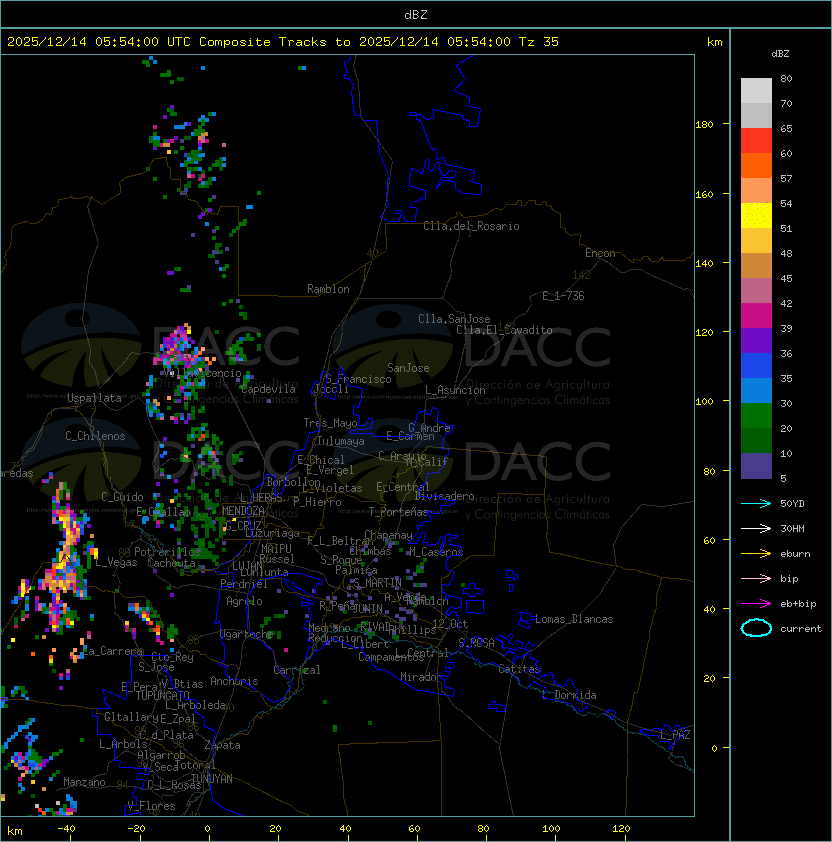Click the L_PAZ label
Screen dimensions: 832x842
click(x=675, y=735)
